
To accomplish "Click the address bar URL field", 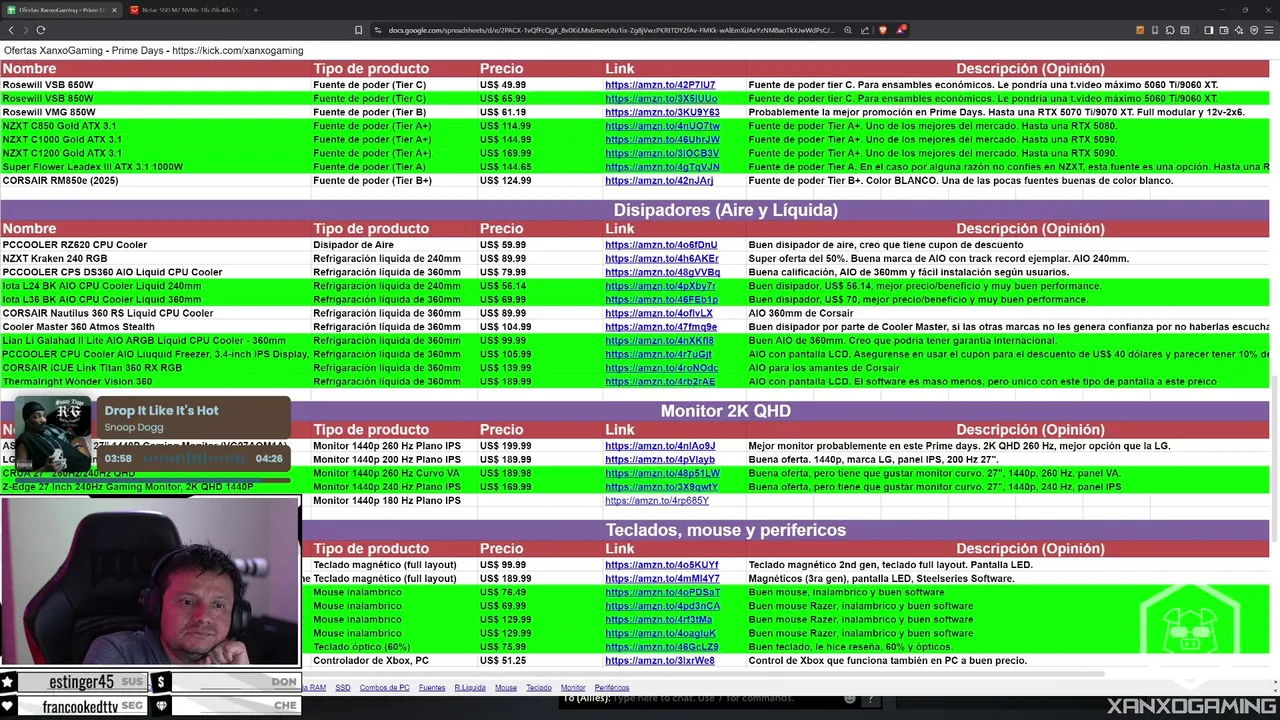I will [610, 30].
